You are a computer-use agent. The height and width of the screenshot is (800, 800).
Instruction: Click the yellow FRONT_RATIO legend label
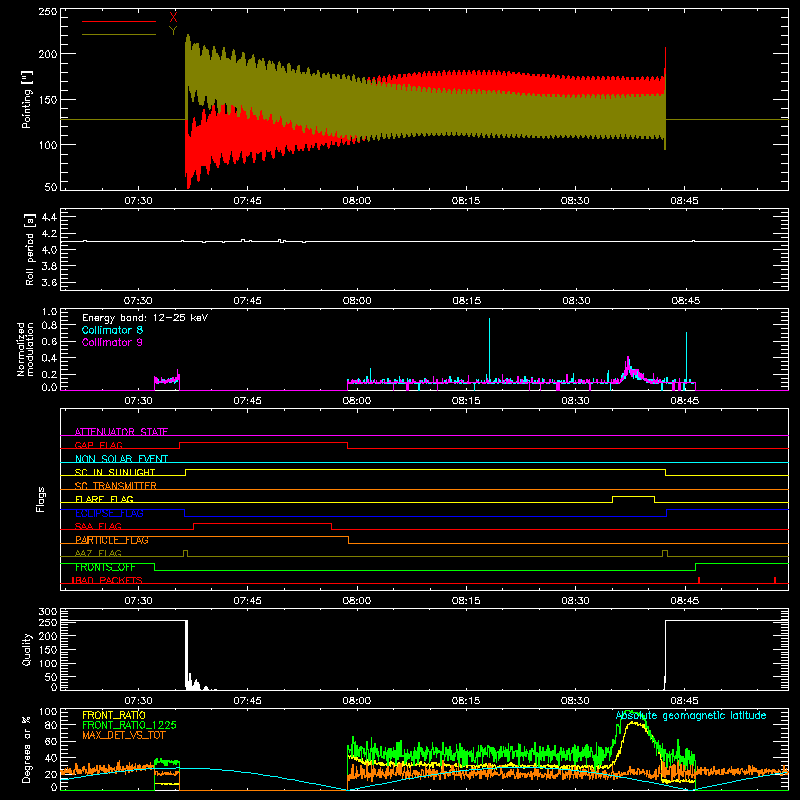pyautogui.click(x=114, y=715)
